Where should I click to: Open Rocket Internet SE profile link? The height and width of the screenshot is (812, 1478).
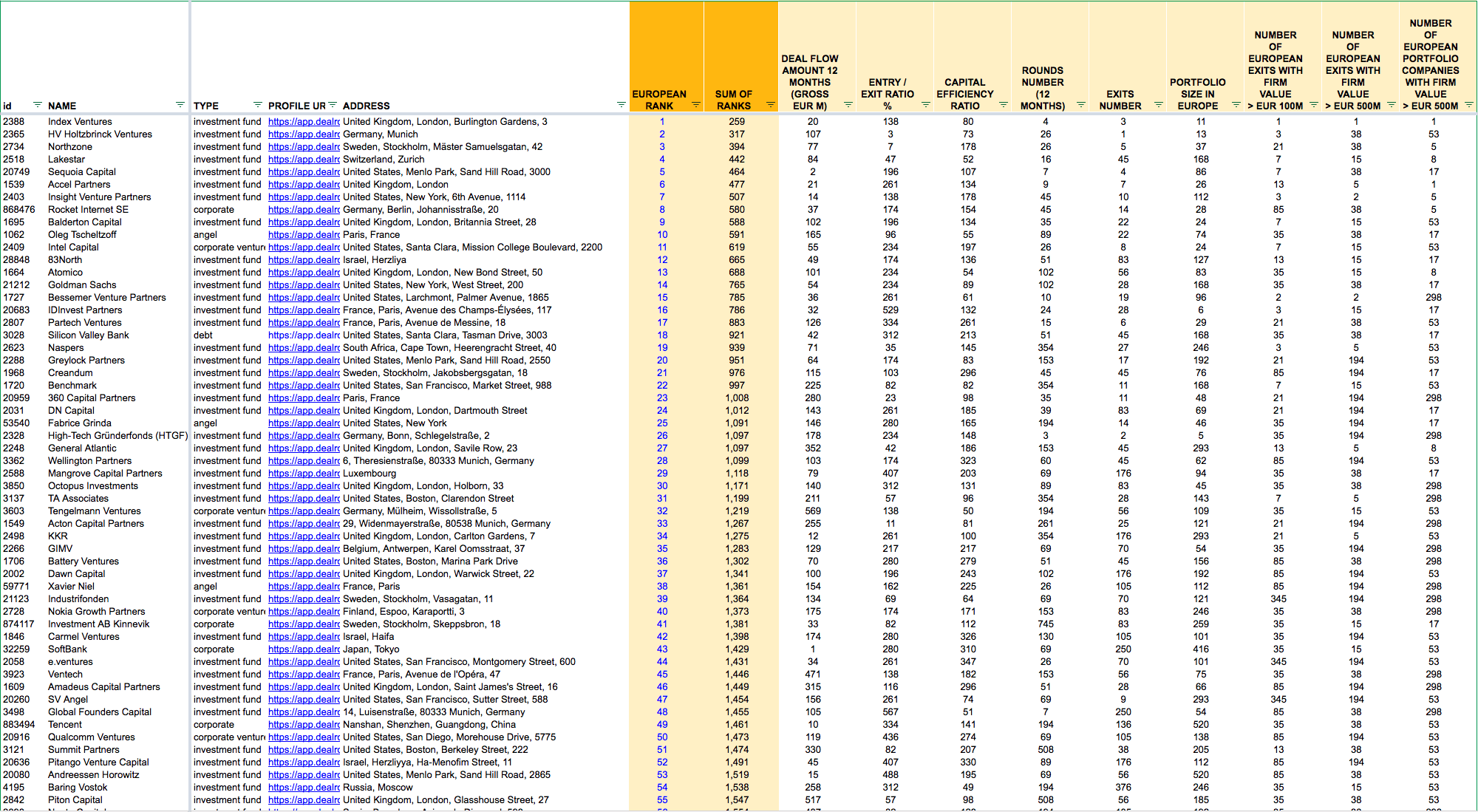tap(304, 210)
